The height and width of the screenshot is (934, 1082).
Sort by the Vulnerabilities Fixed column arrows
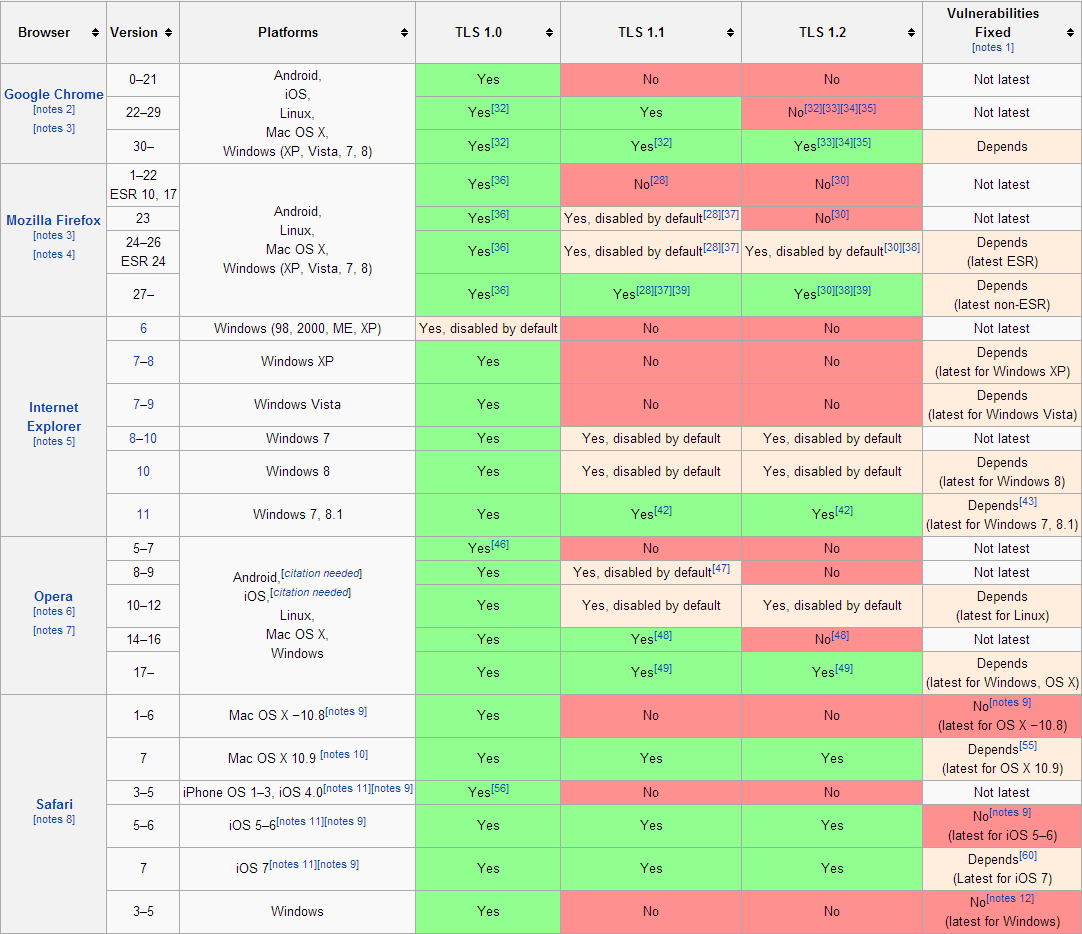click(1070, 32)
